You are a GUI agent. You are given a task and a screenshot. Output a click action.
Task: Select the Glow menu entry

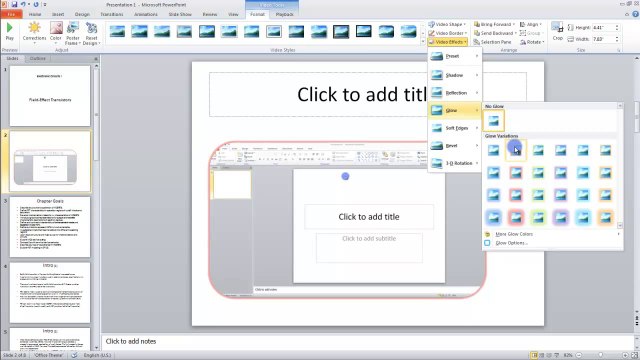click(x=455, y=110)
